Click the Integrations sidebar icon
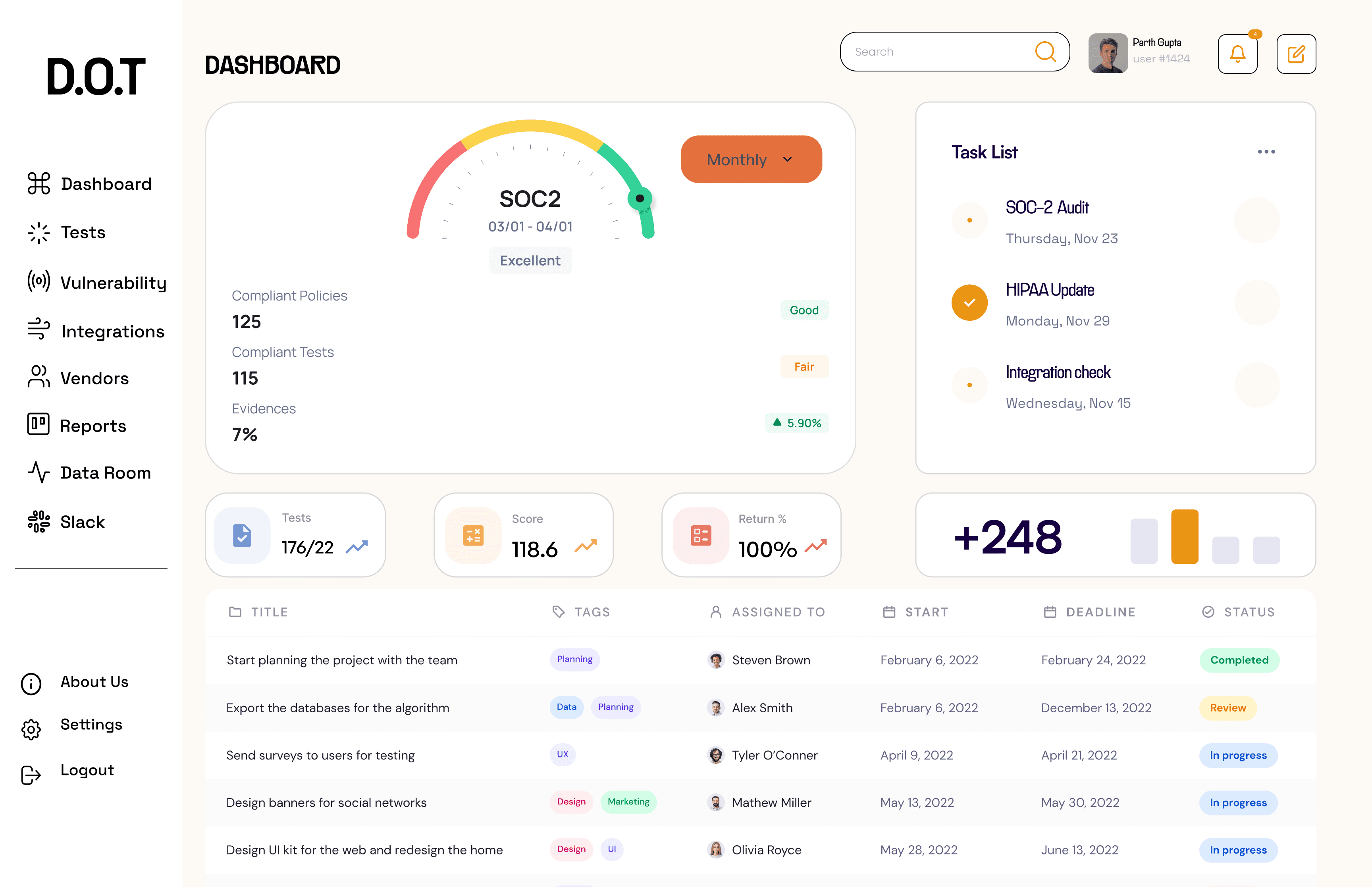The height and width of the screenshot is (887, 1372). [x=38, y=330]
